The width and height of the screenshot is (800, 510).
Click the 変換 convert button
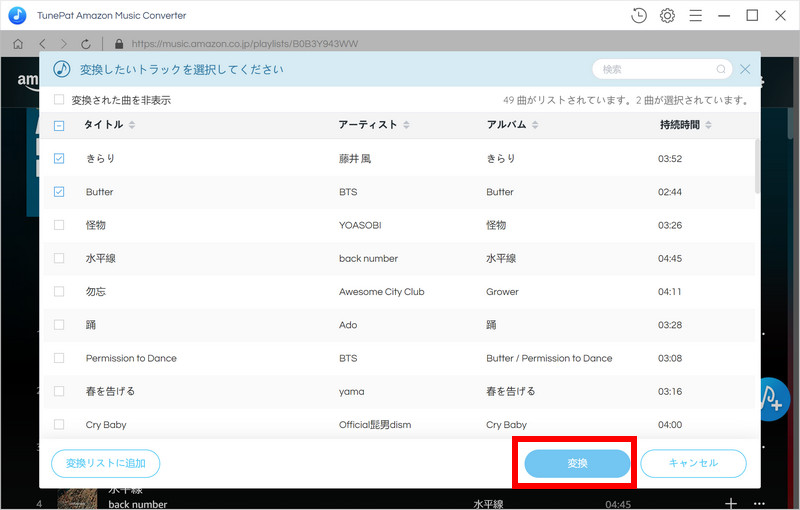click(577, 463)
